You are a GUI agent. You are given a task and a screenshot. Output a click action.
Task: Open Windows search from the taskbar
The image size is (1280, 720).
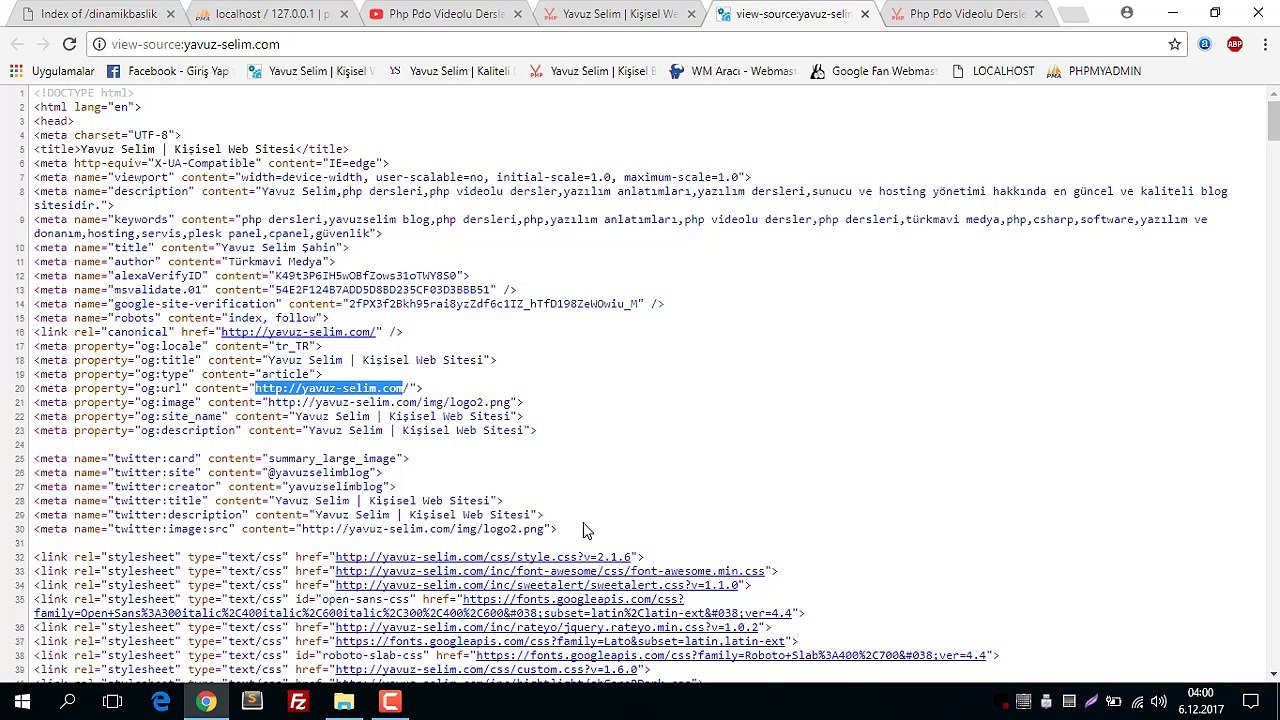(x=68, y=702)
